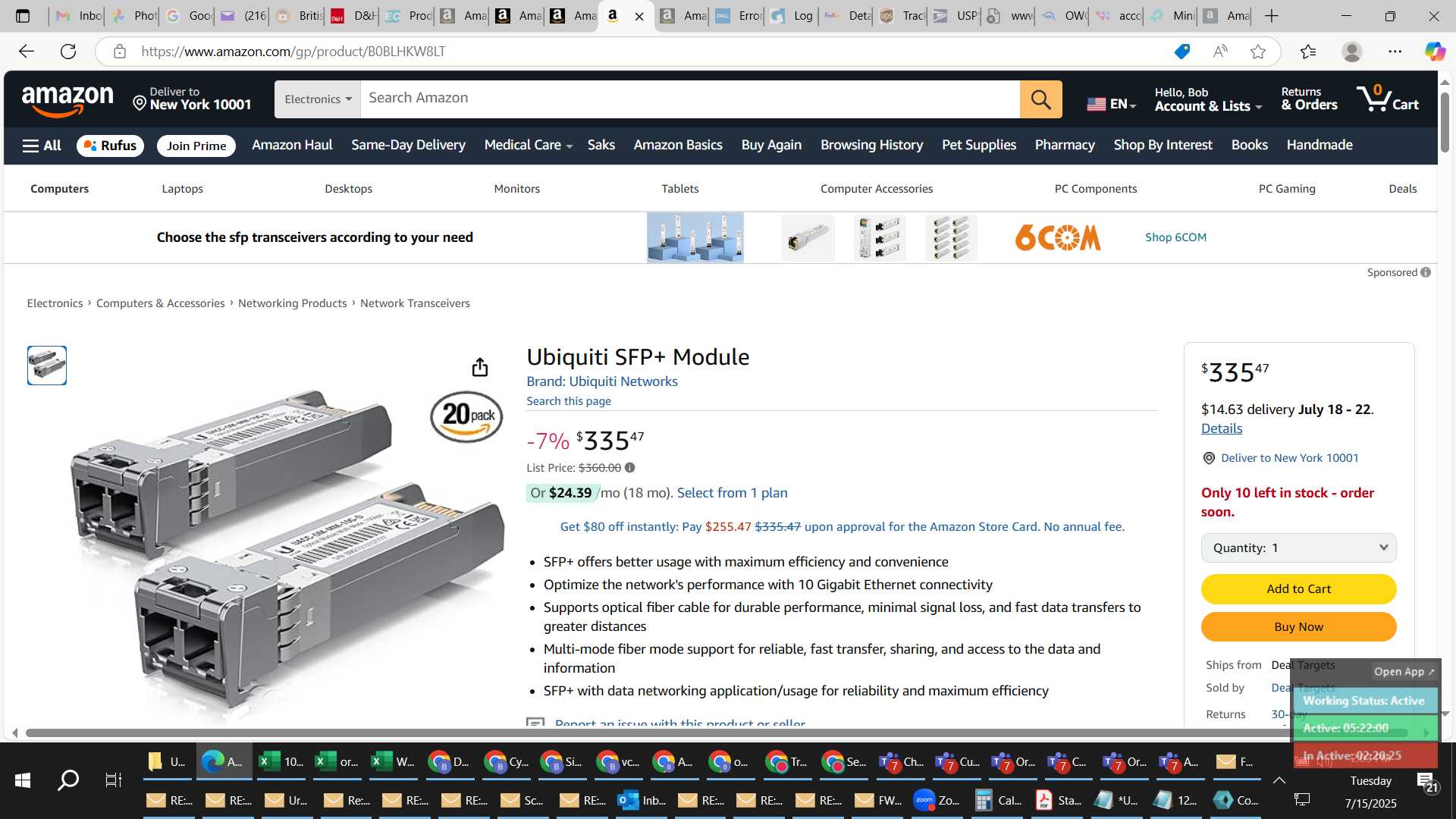
Task: Open the Copilot icon in browser toolbar
Action: (x=1434, y=52)
